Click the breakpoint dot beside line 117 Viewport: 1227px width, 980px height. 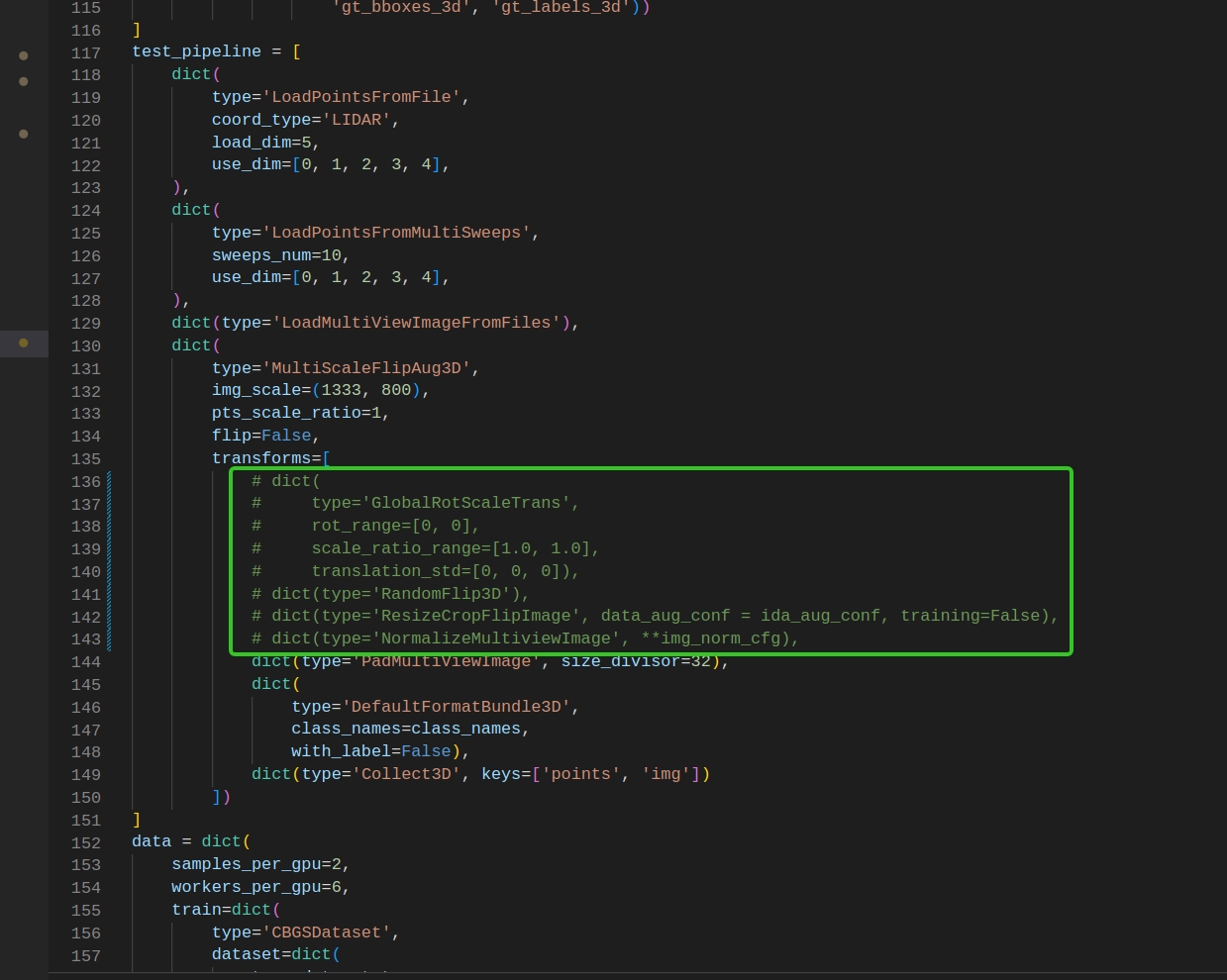click(x=23, y=55)
